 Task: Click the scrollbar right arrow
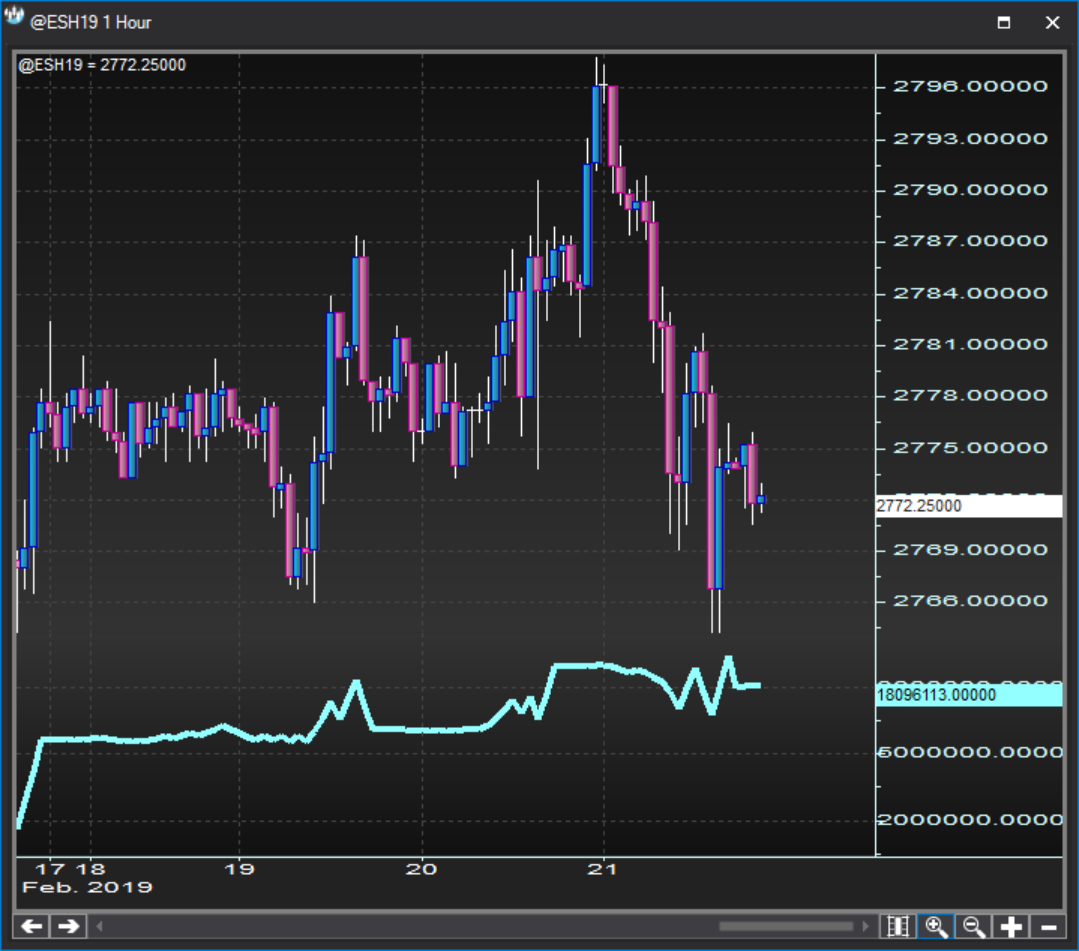pos(866,926)
